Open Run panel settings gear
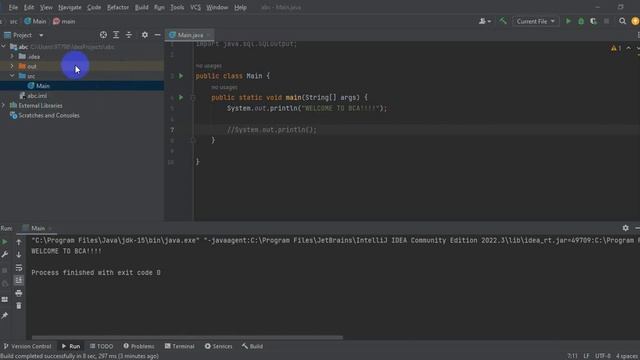This screenshot has height=360, width=640. 625,228
